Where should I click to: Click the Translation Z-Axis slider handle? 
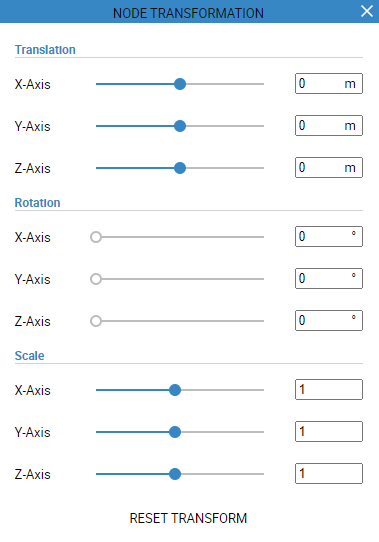180,168
